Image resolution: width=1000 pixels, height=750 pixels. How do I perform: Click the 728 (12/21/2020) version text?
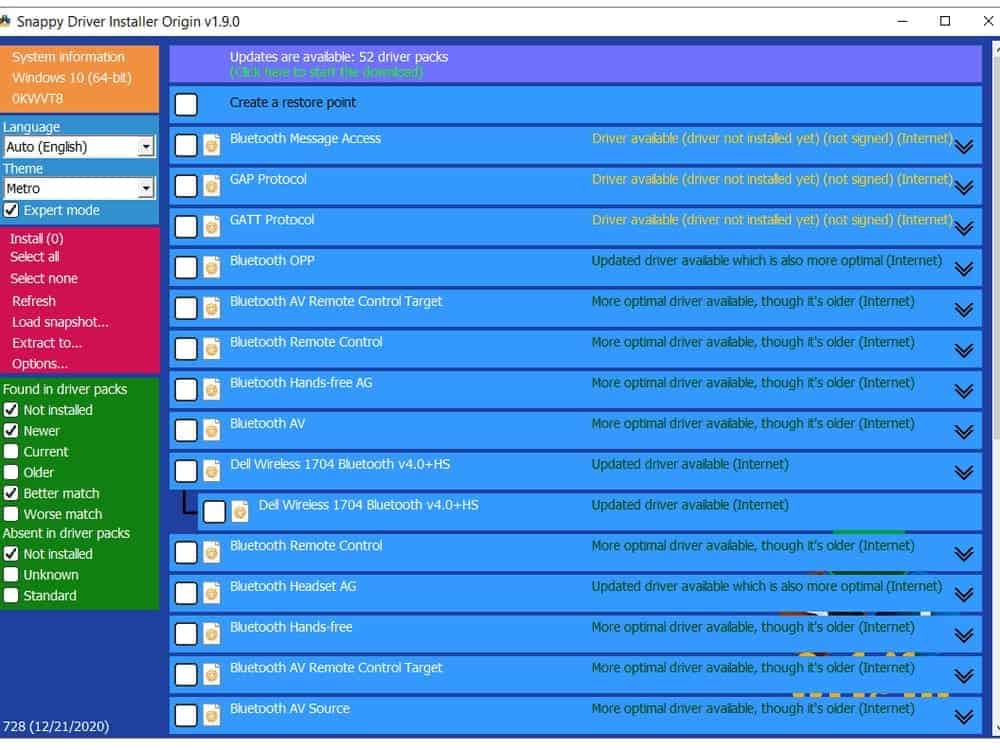pos(55,726)
